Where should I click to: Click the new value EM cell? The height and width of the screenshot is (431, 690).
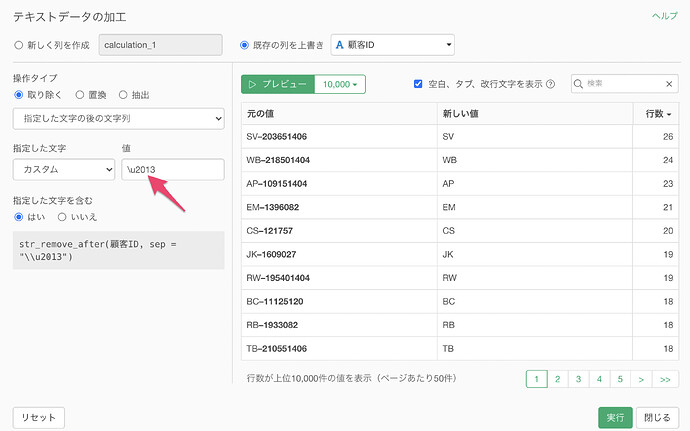coord(535,207)
